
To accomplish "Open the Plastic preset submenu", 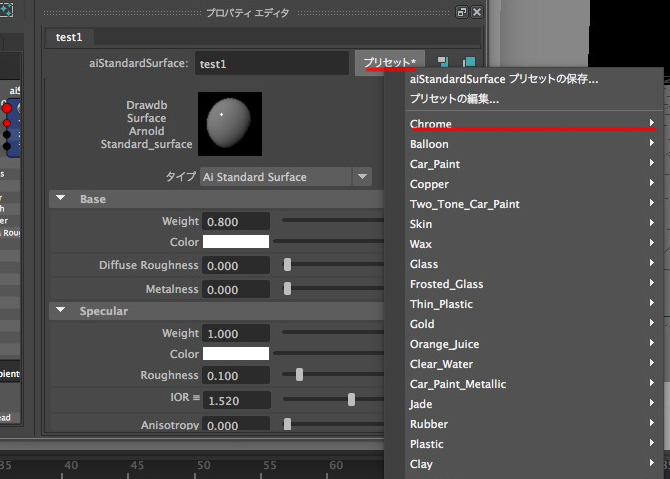I will [532, 444].
